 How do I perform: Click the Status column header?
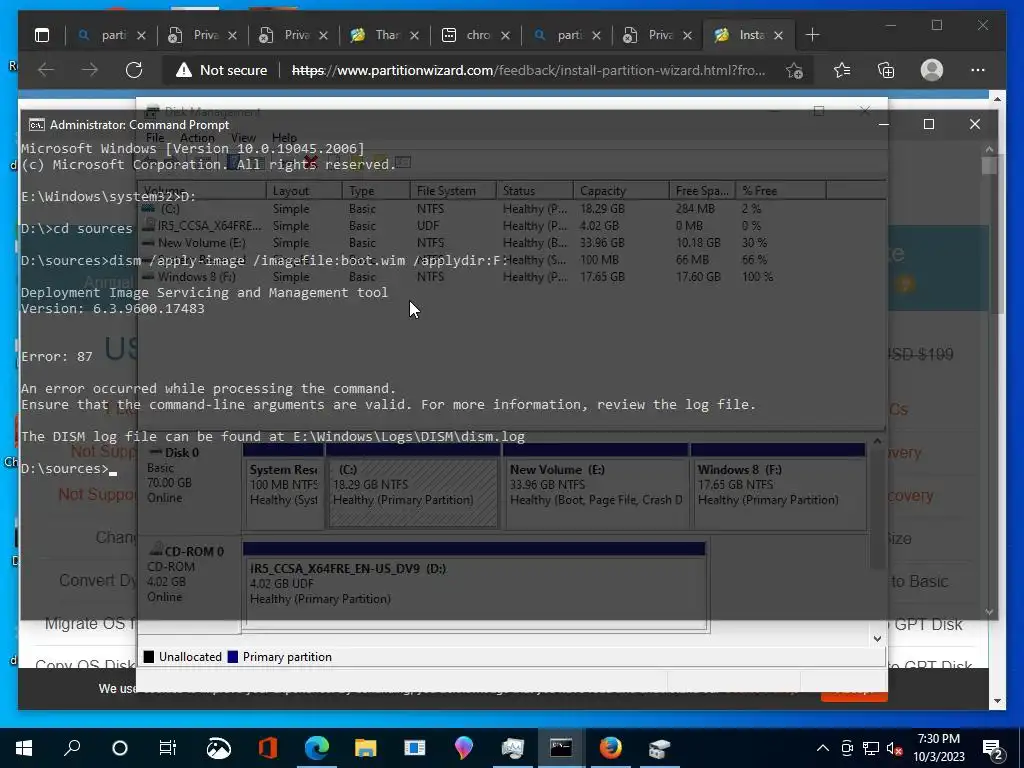(535, 191)
